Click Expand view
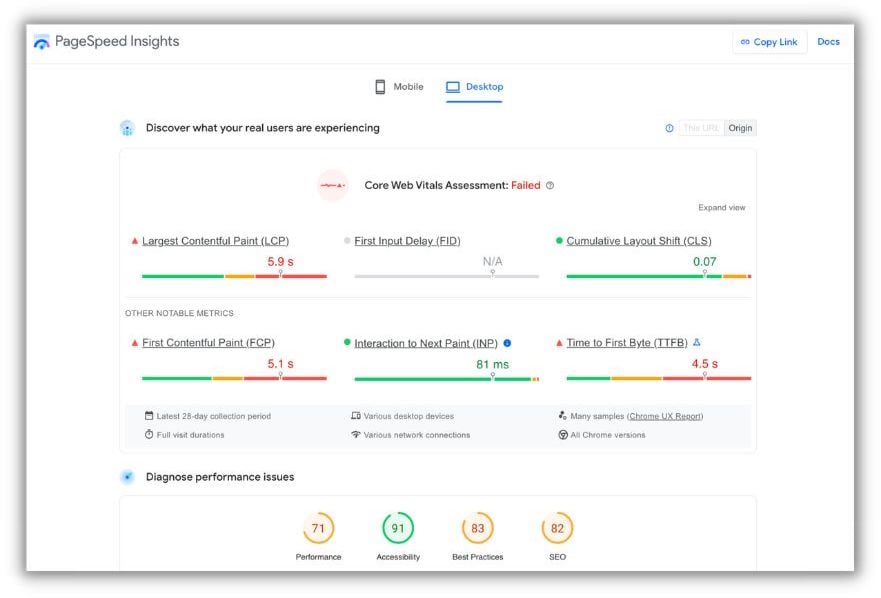 [x=721, y=207]
